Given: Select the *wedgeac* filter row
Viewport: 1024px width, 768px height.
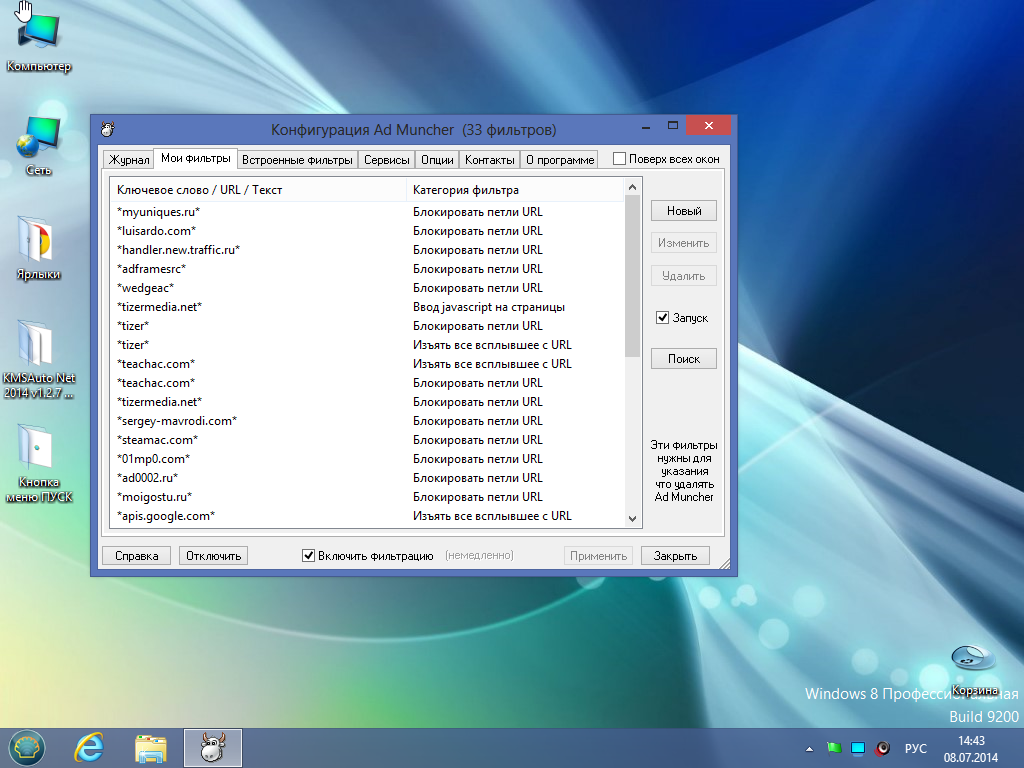Looking at the screenshot, I should (368, 287).
